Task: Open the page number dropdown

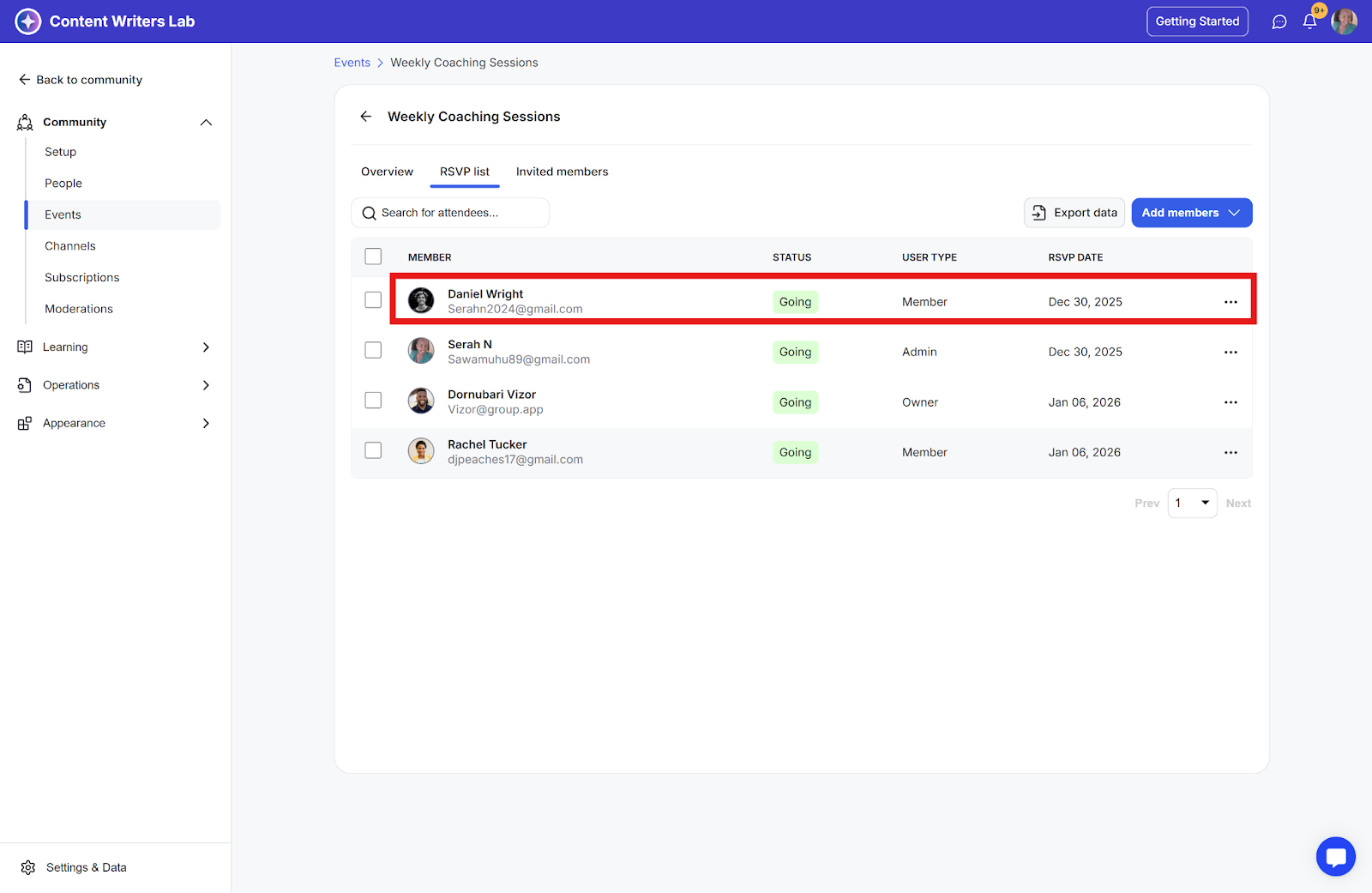Action: click(1192, 504)
